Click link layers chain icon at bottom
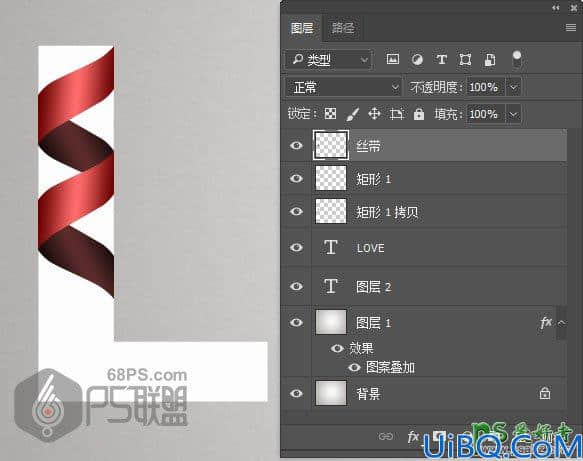This screenshot has height=461, width=583. coord(386,436)
